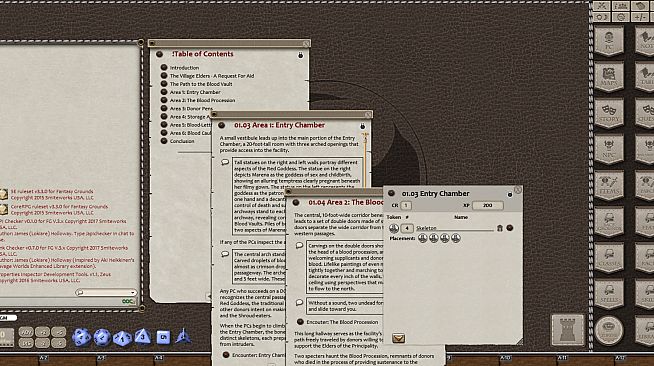The image size is (654, 366).
Task: Click the Skeleton token icon in encounter
Action: coord(394,228)
